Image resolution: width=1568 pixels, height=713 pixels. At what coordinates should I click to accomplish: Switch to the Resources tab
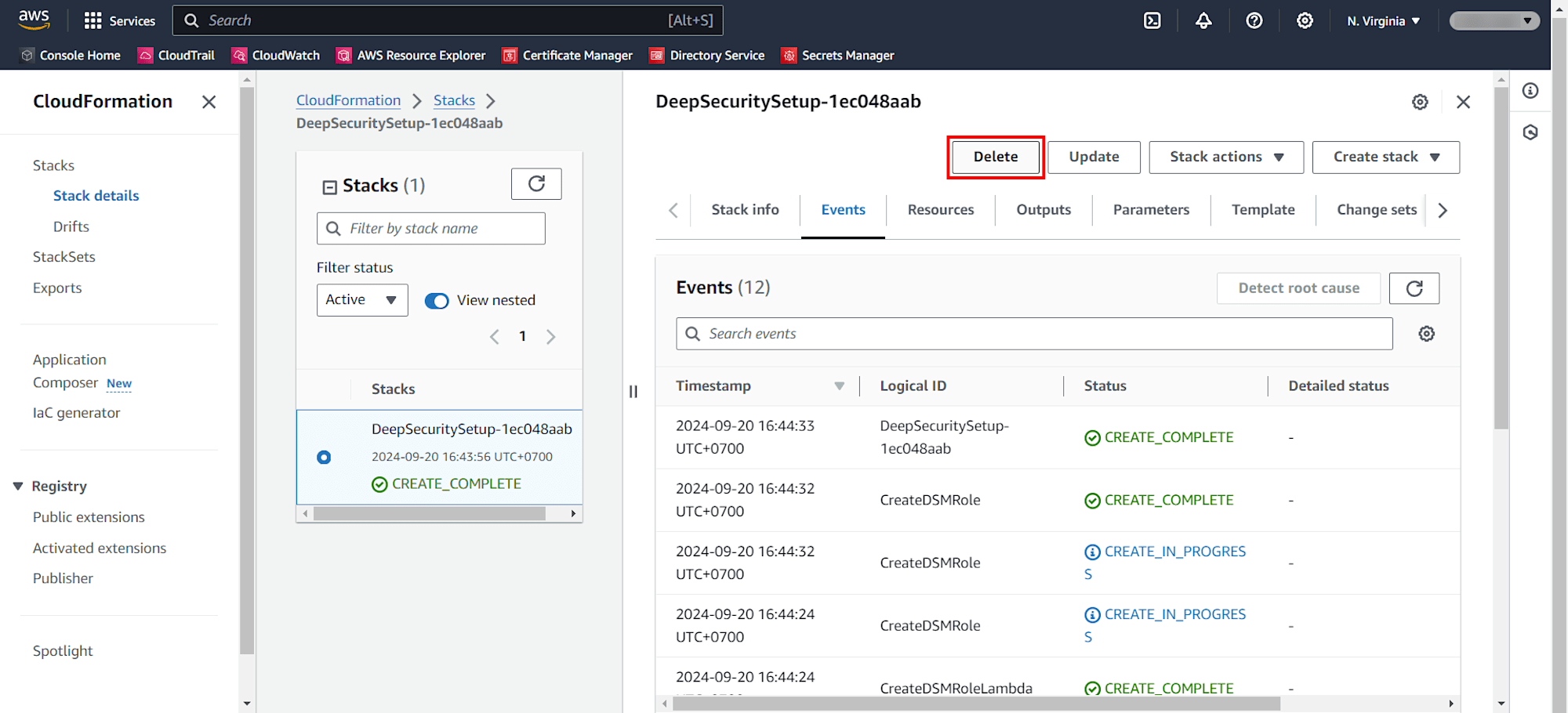[941, 210]
